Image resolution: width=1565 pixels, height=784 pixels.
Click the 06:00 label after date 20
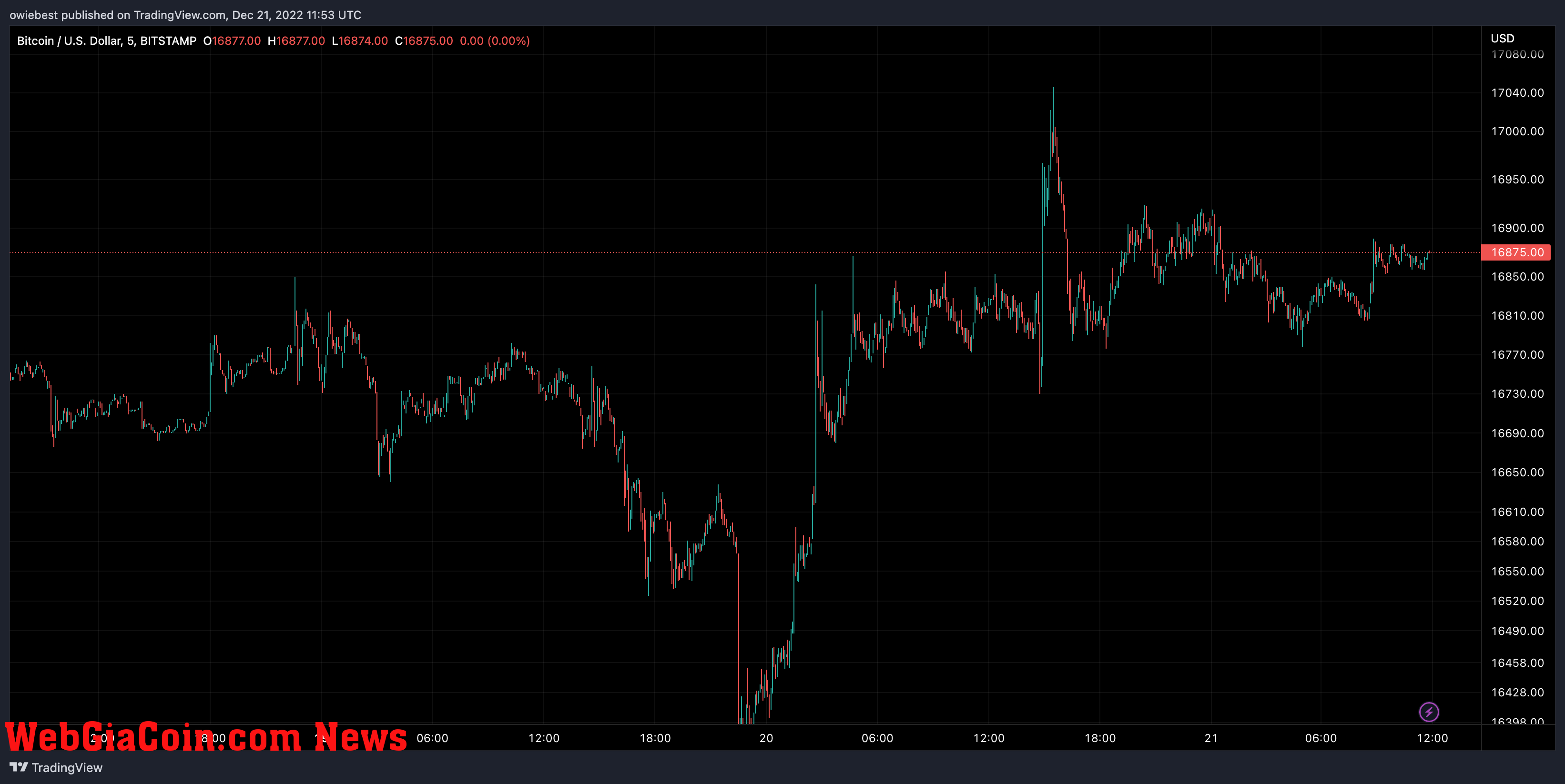click(877, 738)
